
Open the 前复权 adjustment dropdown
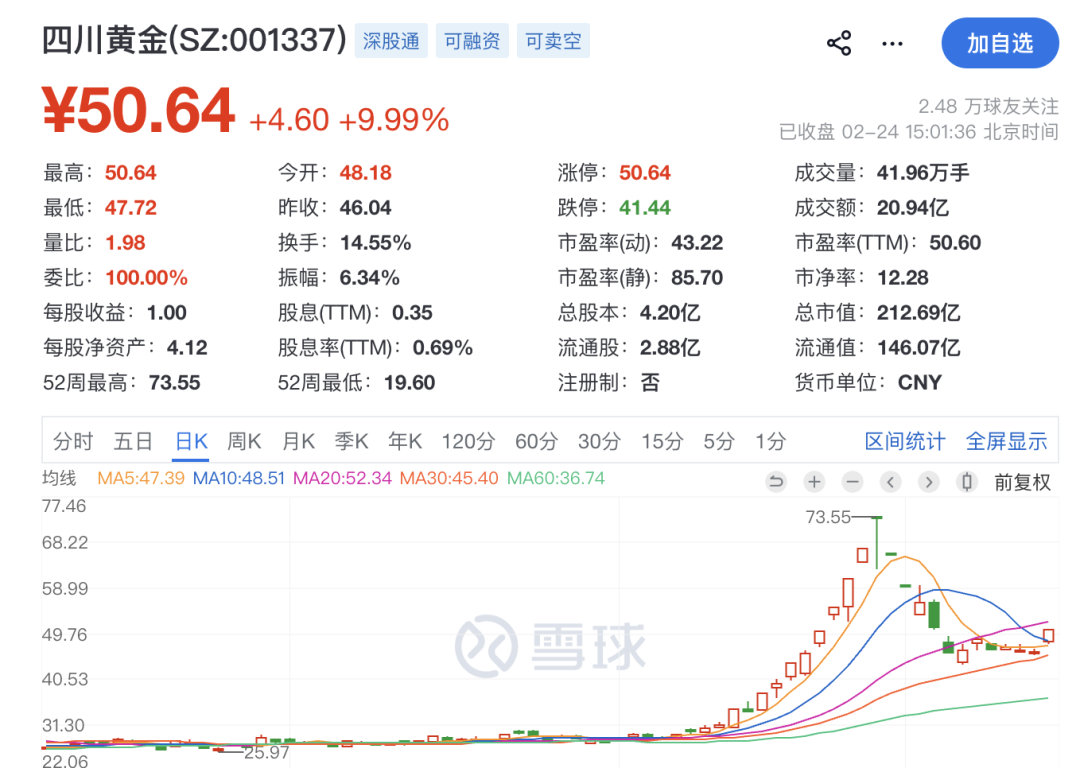pos(1022,482)
